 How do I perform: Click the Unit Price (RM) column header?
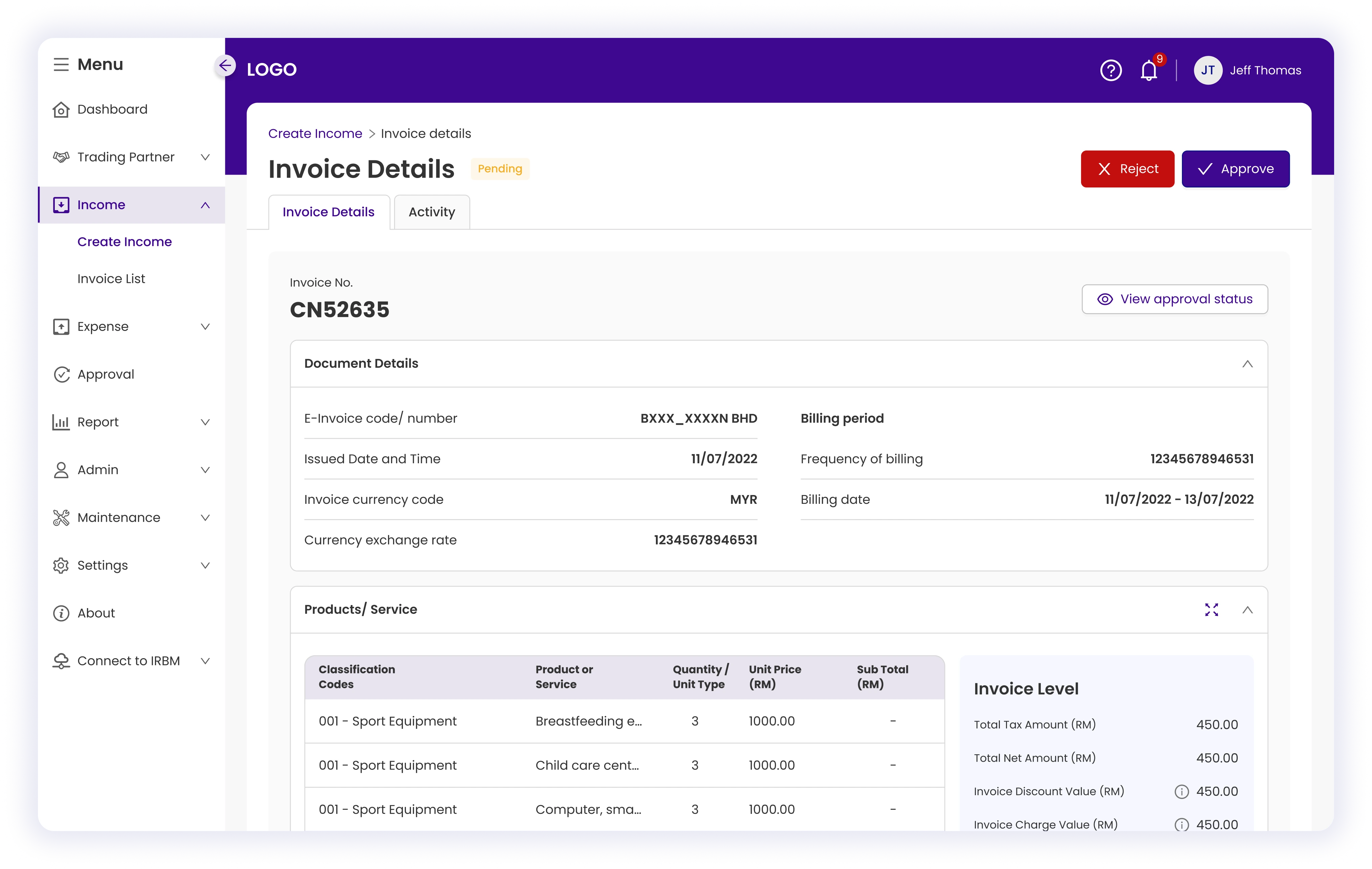(775, 676)
